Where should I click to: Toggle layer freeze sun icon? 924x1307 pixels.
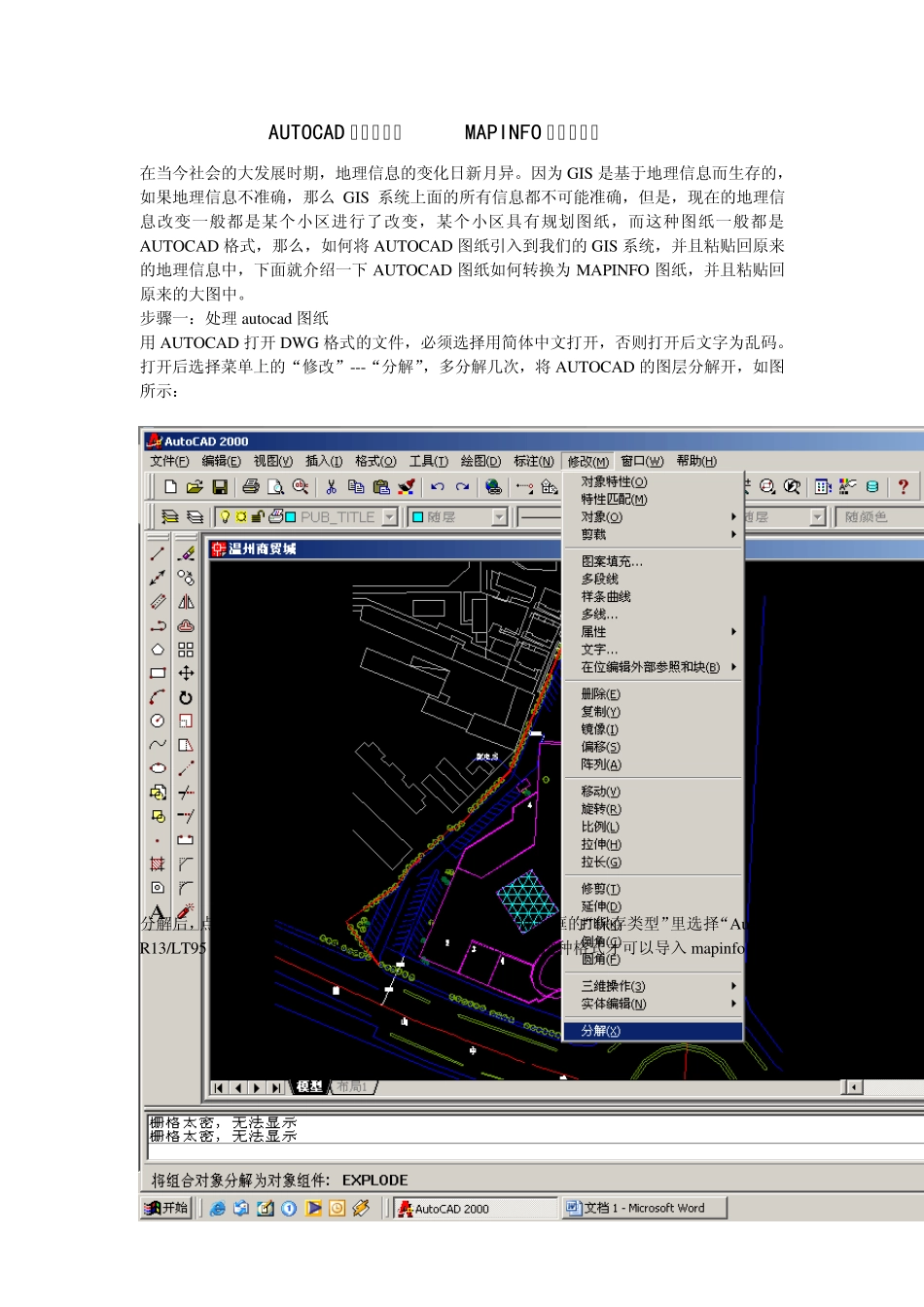pyautogui.click(x=241, y=517)
